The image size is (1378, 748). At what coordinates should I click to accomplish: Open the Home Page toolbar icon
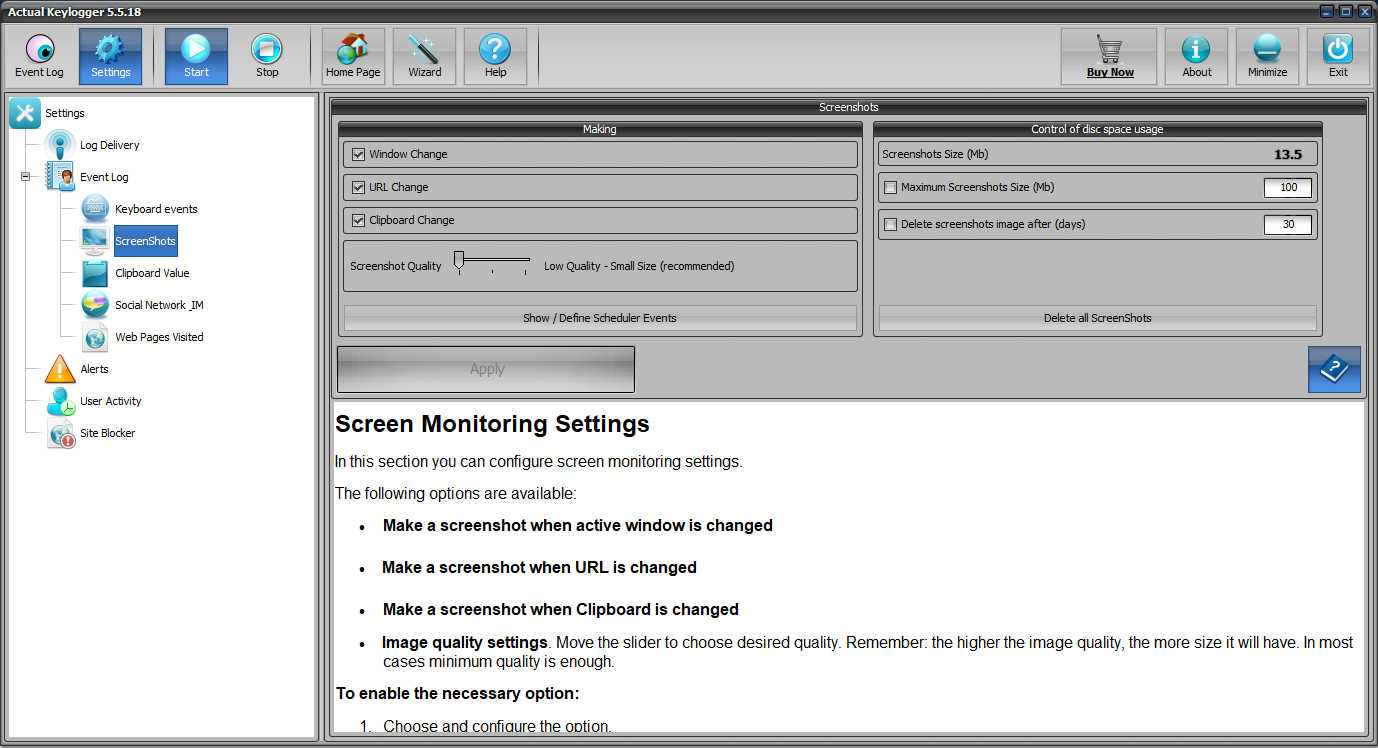(x=353, y=56)
